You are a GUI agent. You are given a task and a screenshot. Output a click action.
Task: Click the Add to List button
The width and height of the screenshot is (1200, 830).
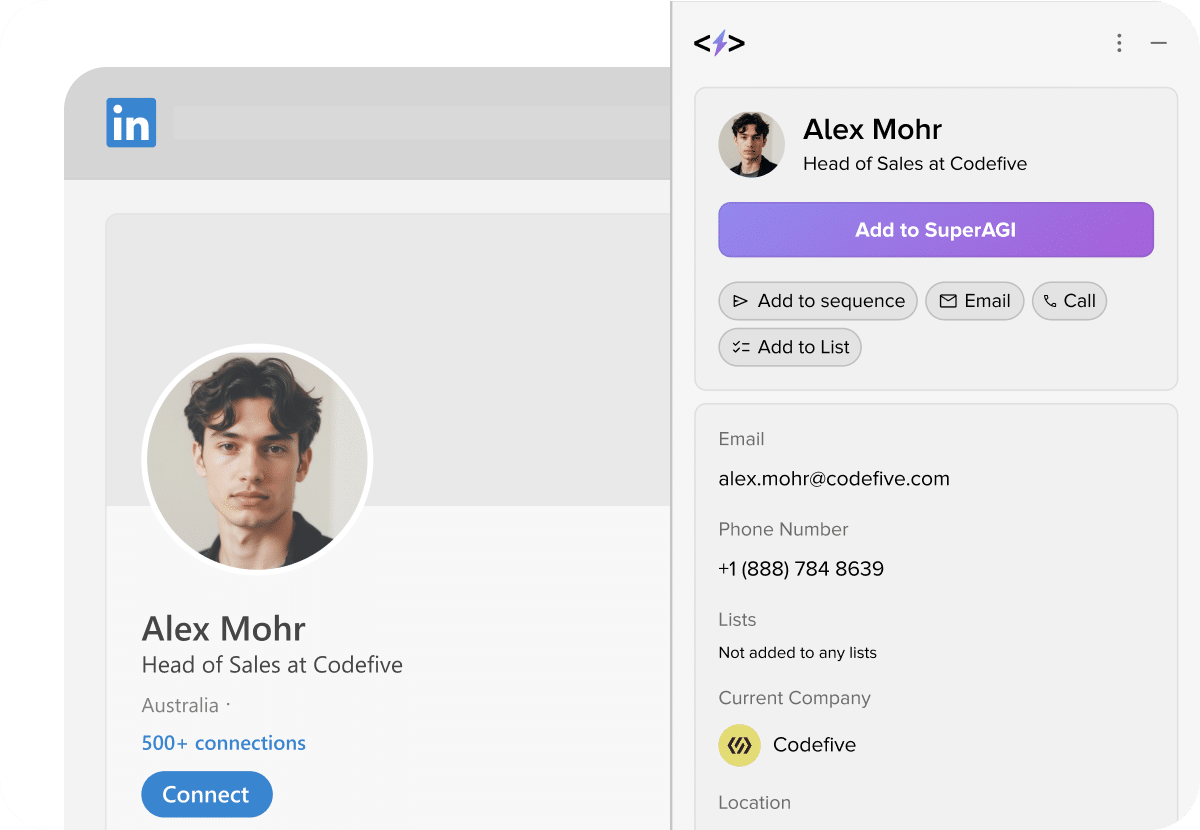[x=790, y=347]
